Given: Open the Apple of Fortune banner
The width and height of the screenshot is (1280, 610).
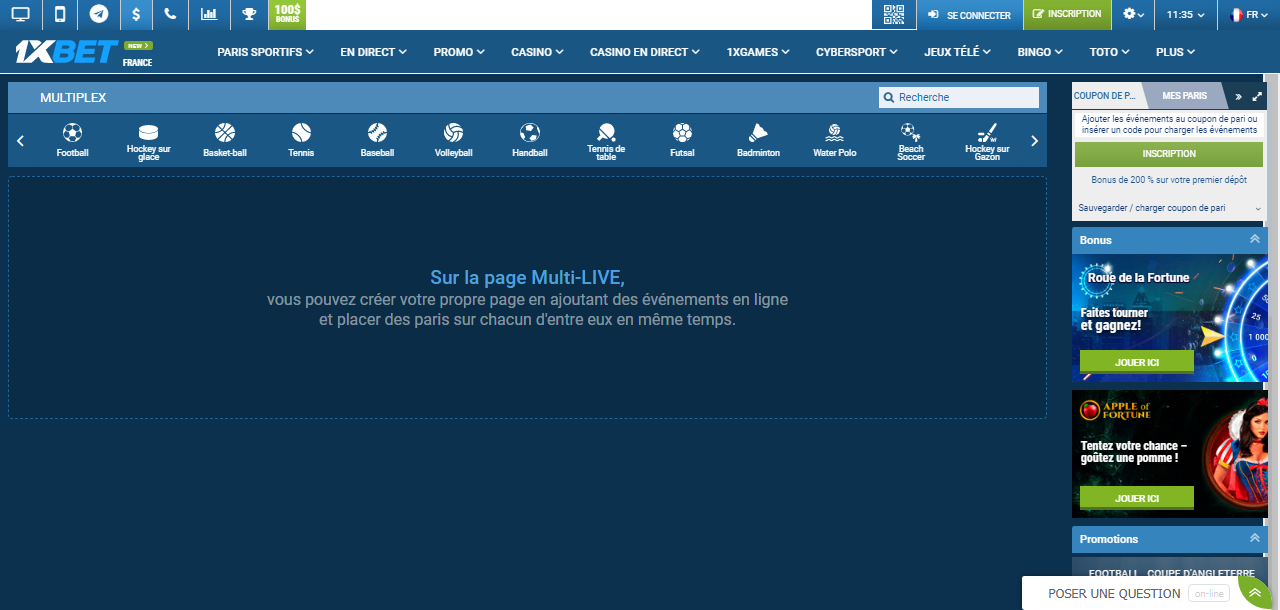Looking at the screenshot, I should tap(1169, 454).
